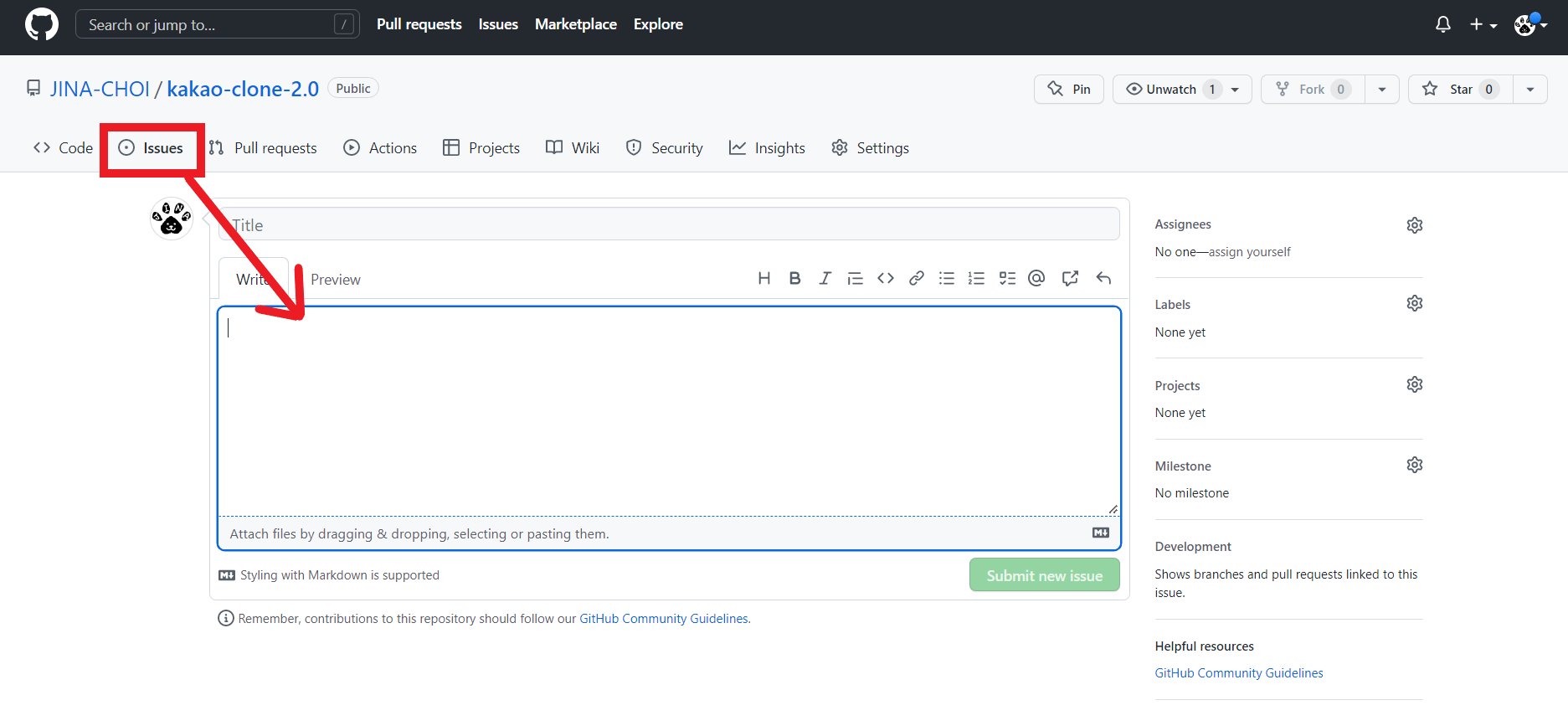Open GitHub Community Guidelines in reminder text
This screenshot has width=1568, height=726.
pyautogui.click(x=664, y=619)
